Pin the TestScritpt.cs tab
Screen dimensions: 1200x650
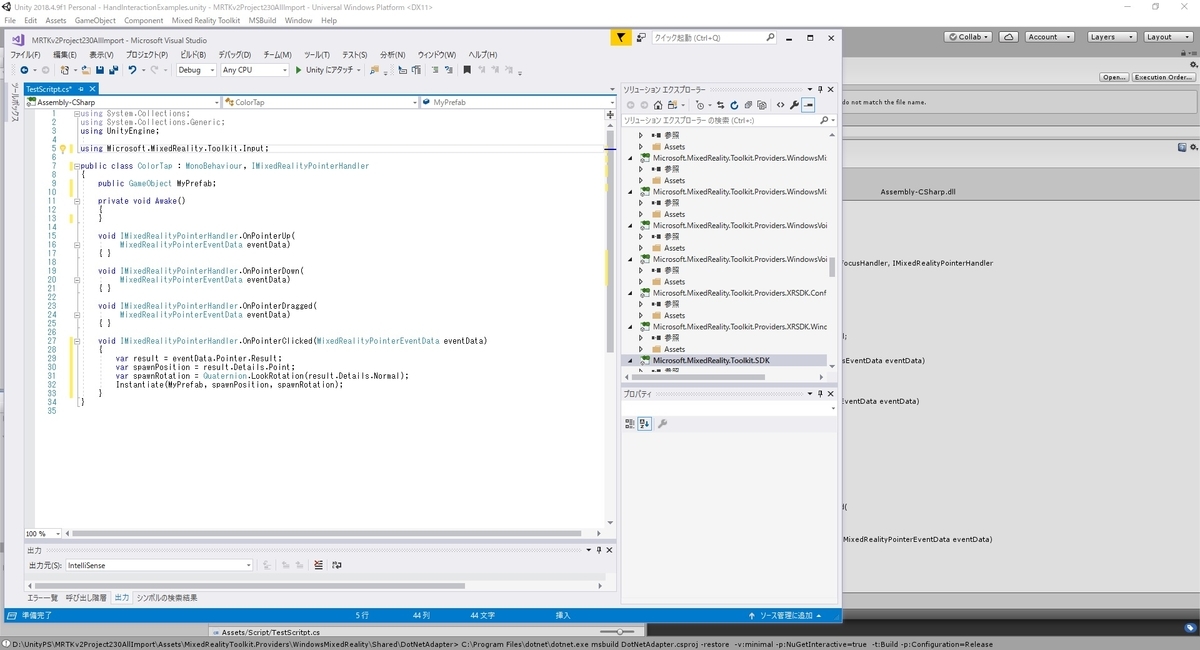(81, 89)
